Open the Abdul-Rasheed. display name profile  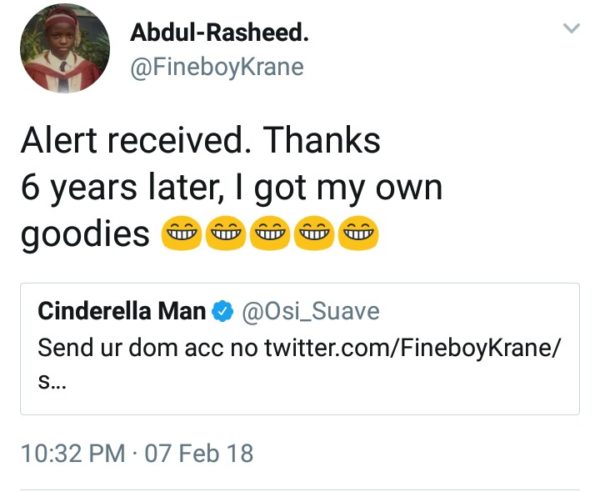(x=219, y=33)
